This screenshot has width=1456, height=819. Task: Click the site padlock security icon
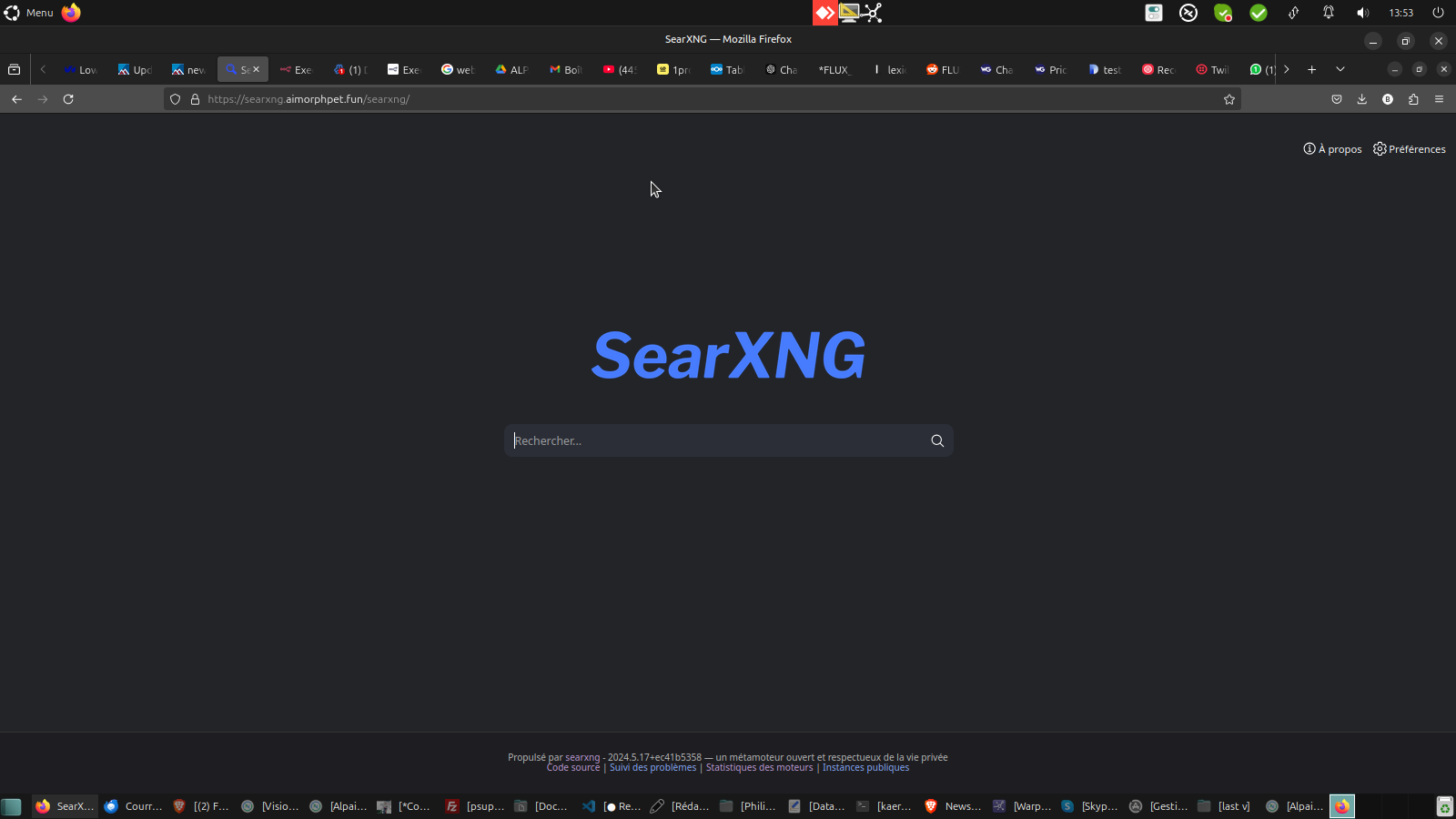pos(195,99)
